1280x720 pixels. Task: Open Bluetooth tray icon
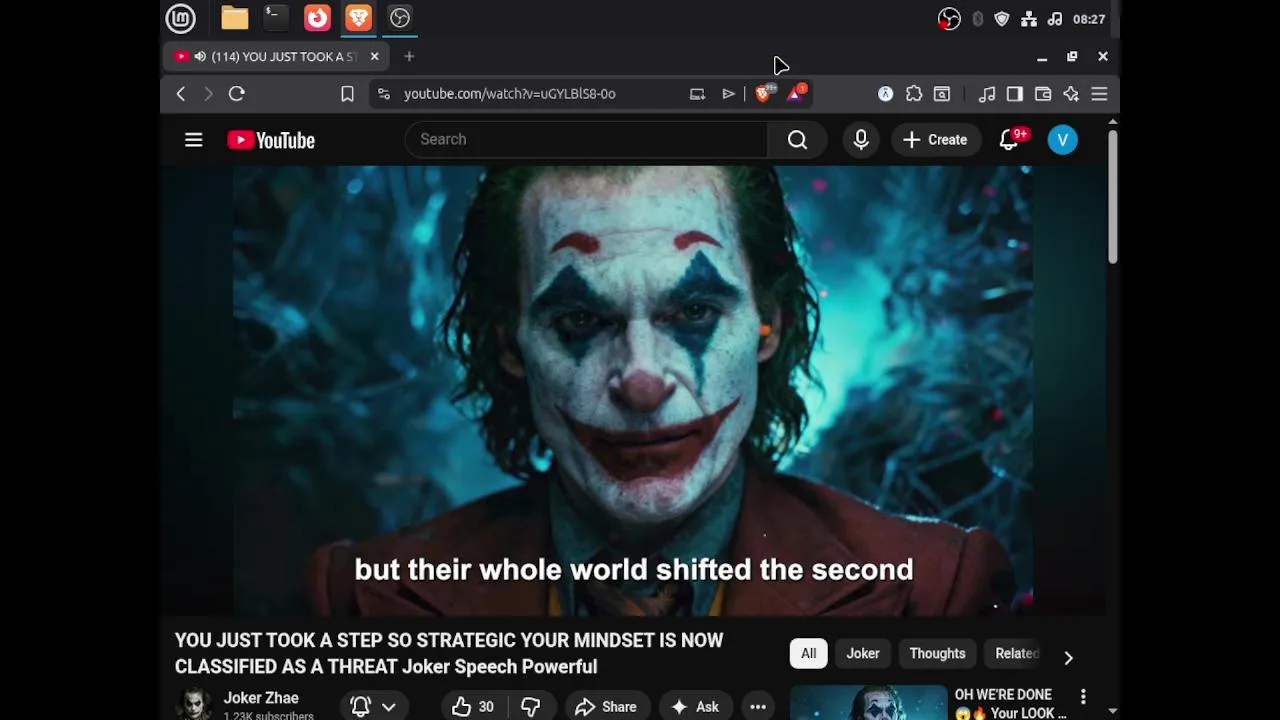click(x=977, y=19)
